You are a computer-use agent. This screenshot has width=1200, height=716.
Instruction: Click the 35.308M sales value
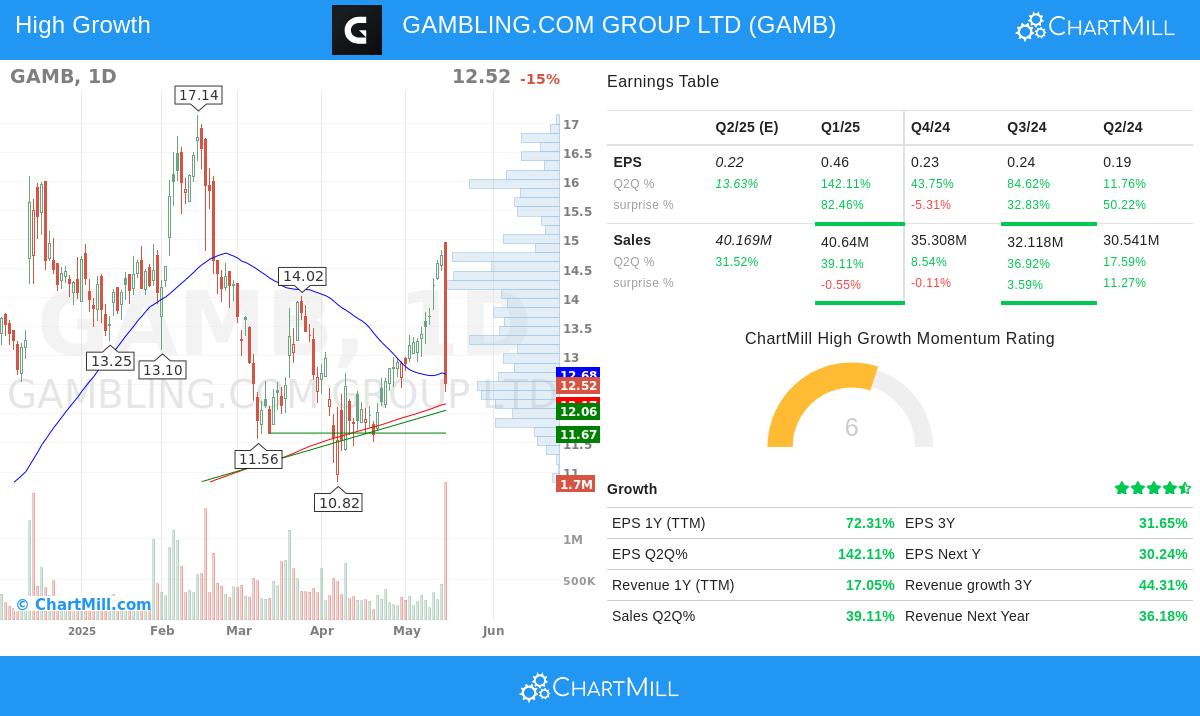pyautogui.click(x=939, y=240)
